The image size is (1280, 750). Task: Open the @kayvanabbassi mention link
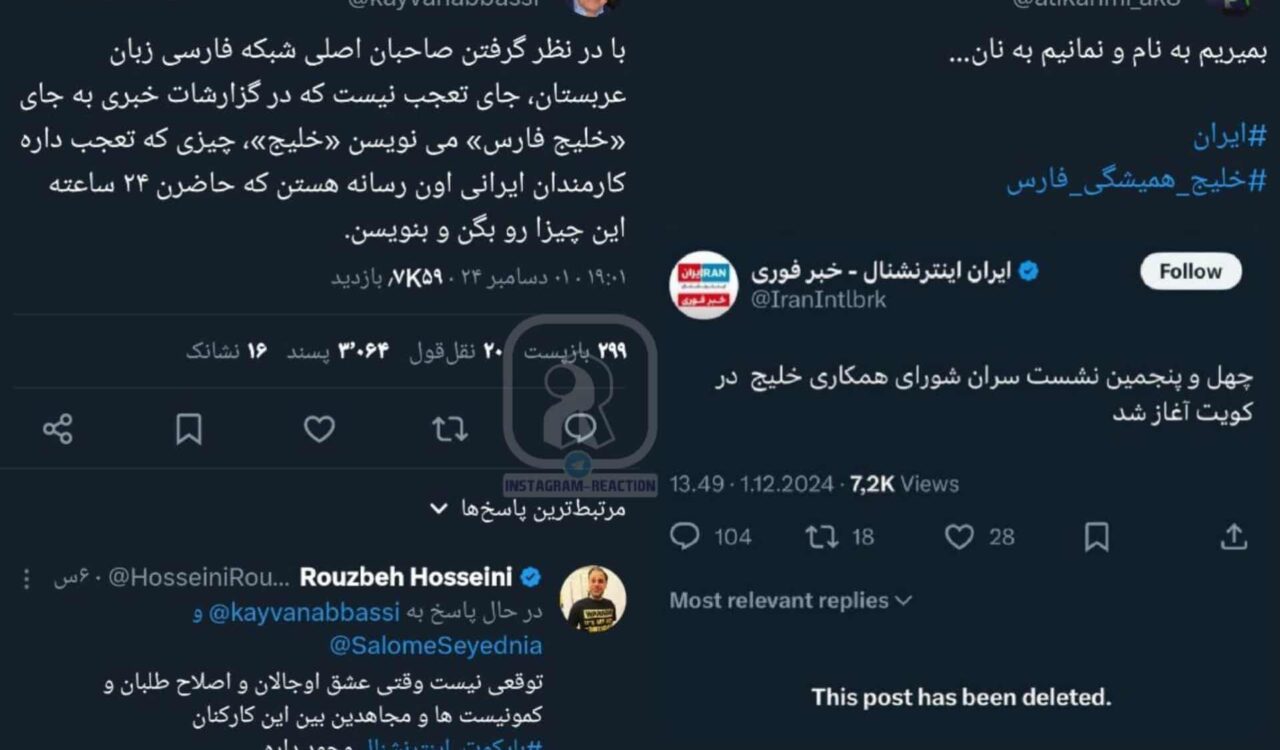coord(303,612)
